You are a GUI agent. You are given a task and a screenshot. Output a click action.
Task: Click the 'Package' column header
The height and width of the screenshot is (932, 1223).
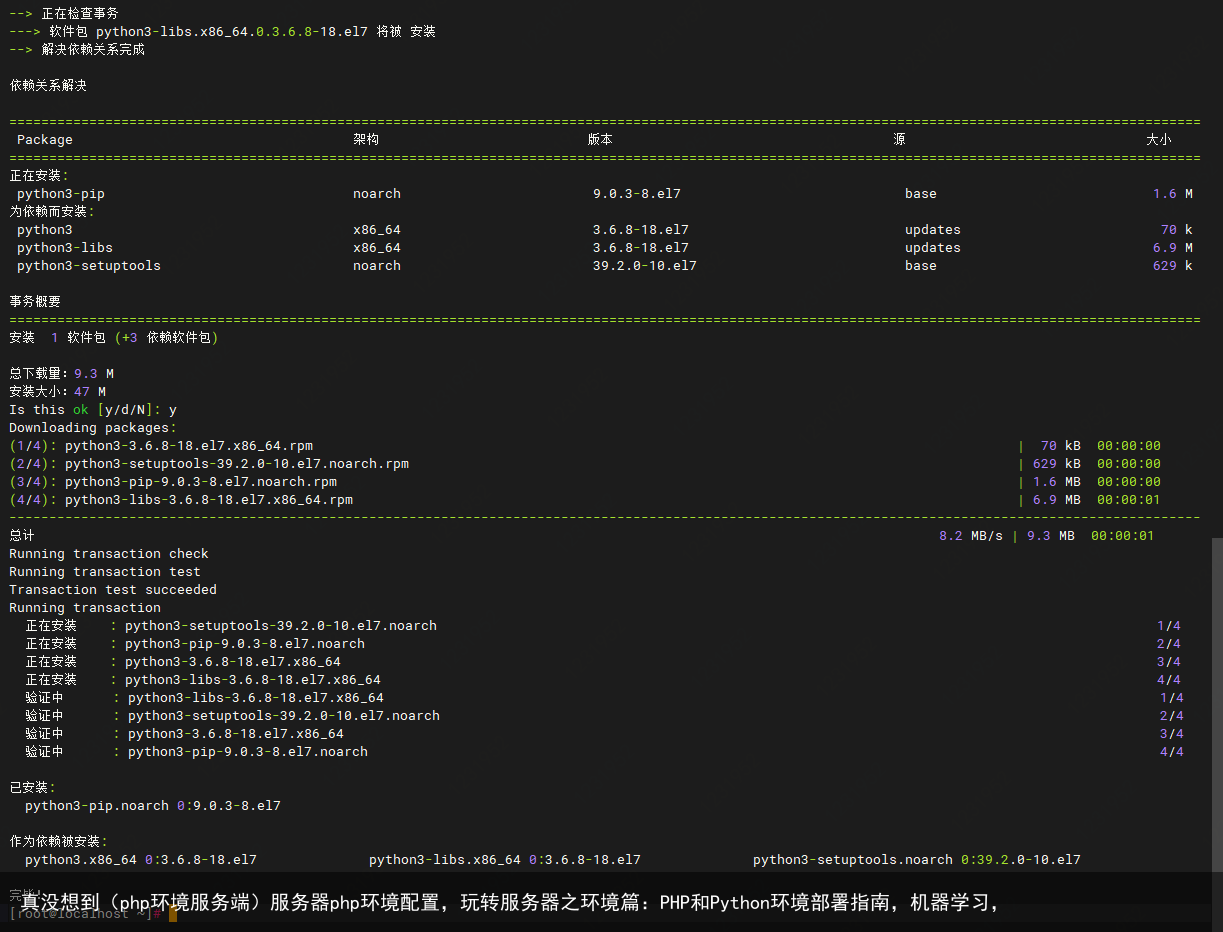pos(45,140)
